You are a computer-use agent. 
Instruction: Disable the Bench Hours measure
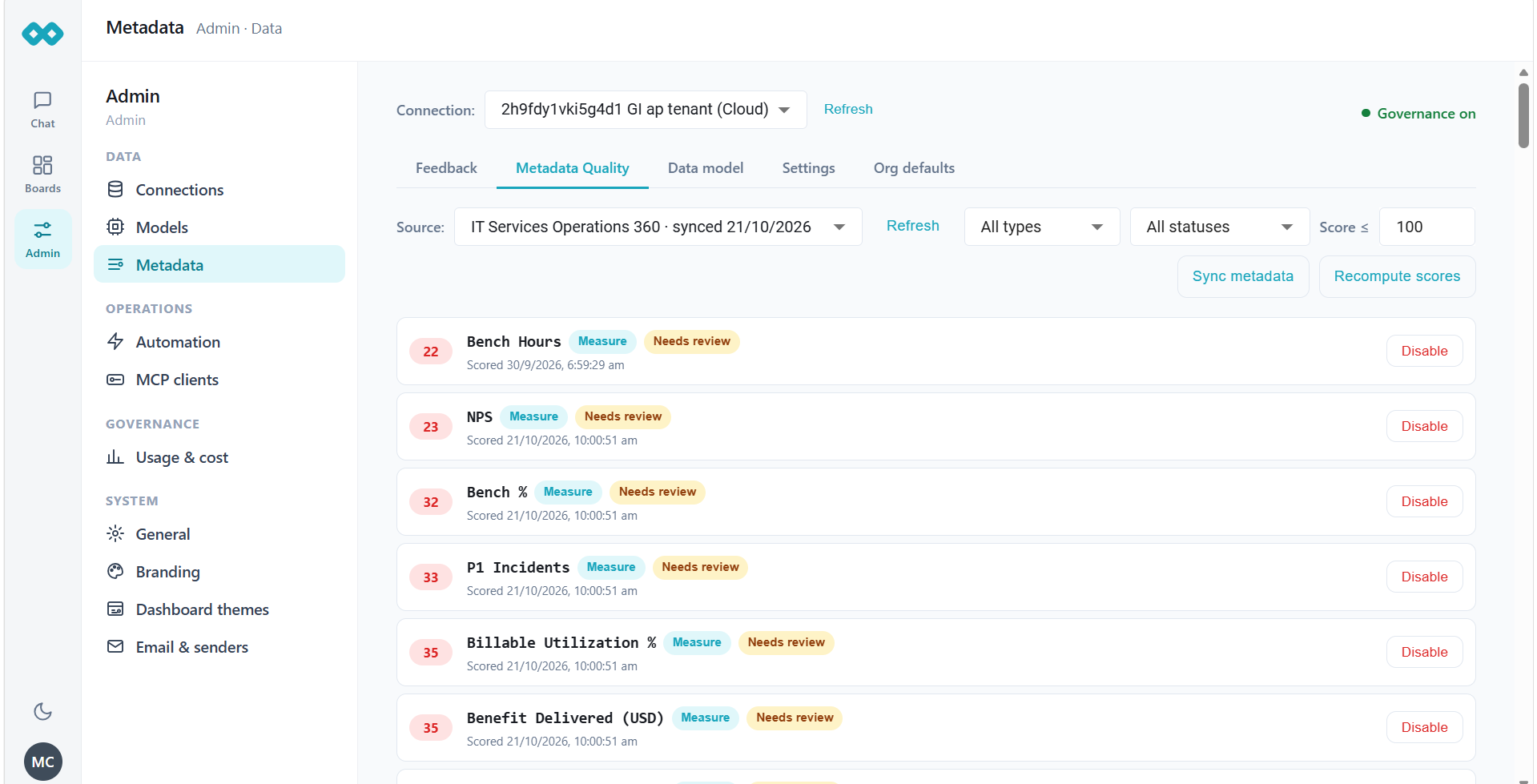click(x=1424, y=351)
